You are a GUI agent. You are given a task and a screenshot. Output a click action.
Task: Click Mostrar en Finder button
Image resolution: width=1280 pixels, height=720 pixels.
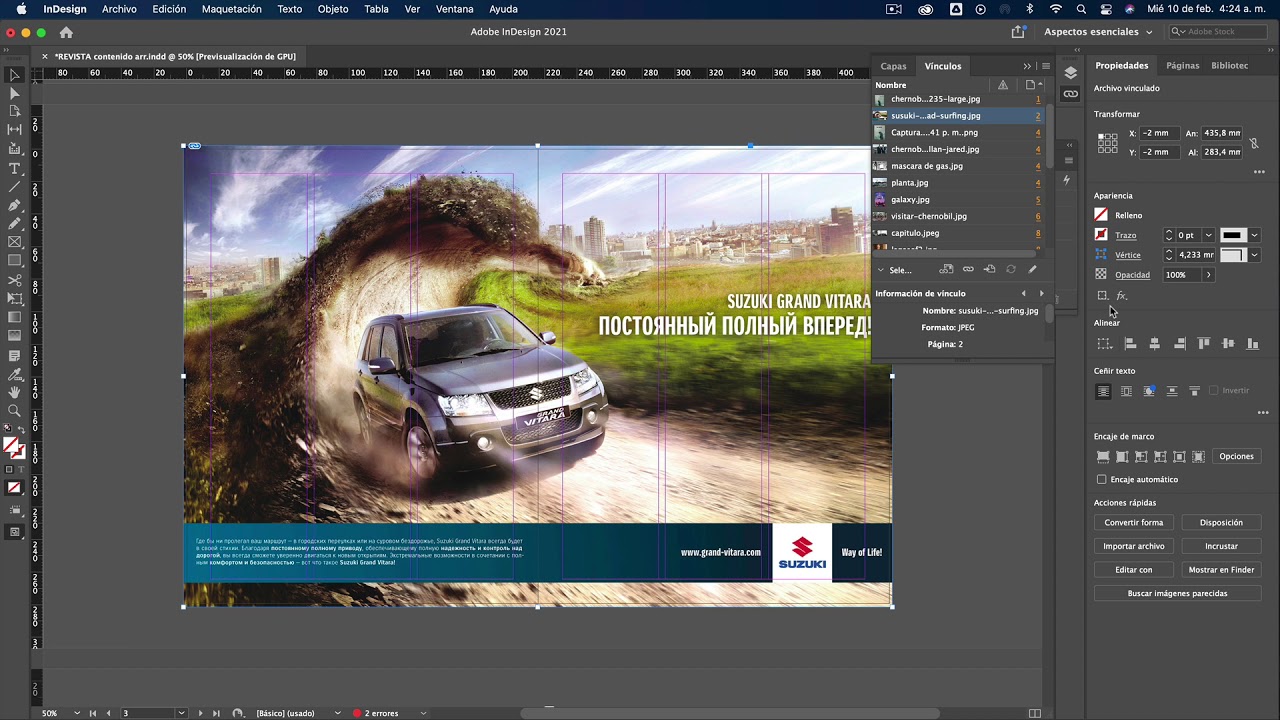pyautogui.click(x=1221, y=569)
